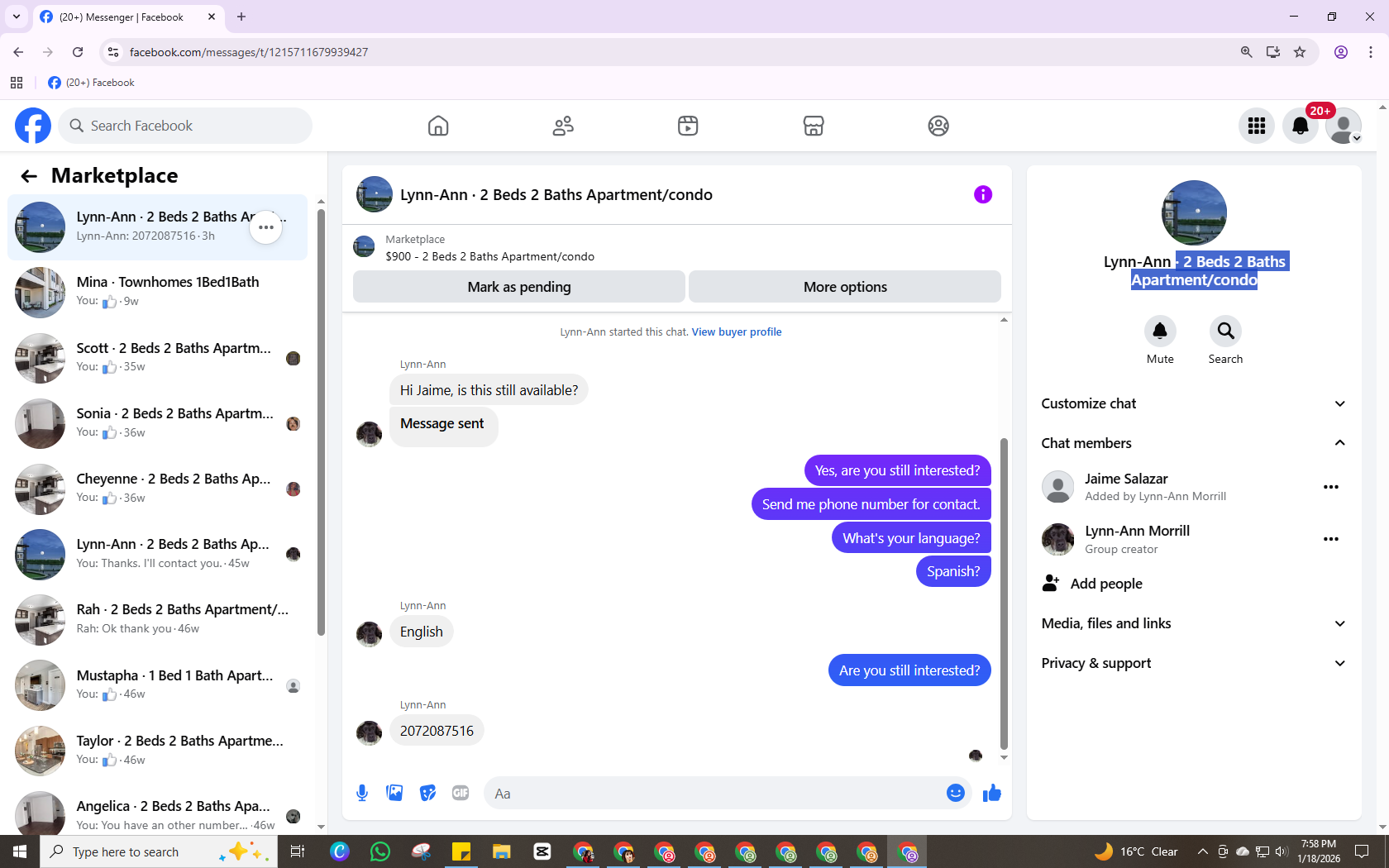Screen dimensions: 1389x868
Task: Open the Facebook menu grid icon
Action: click(x=1257, y=126)
